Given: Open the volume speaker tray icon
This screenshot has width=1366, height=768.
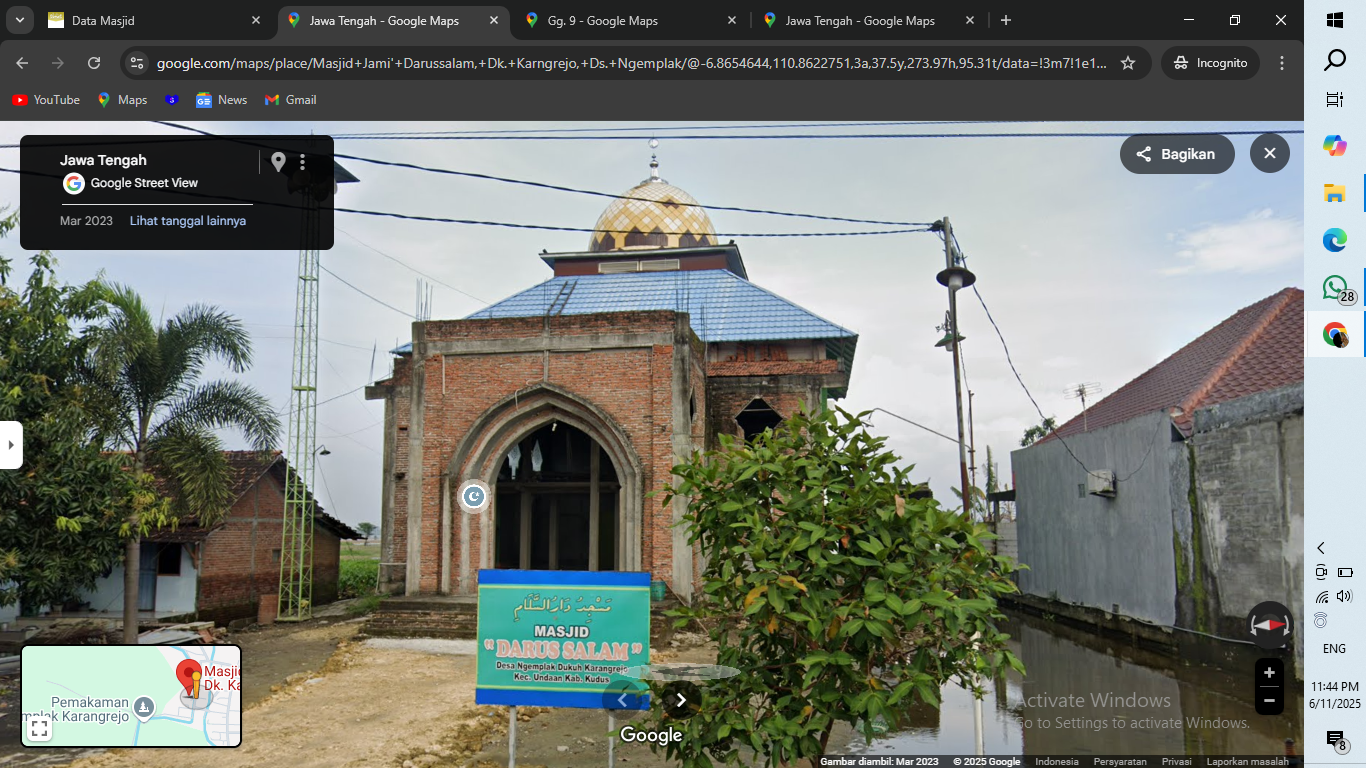Looking at the screenshot, I should coord(1344,597).
